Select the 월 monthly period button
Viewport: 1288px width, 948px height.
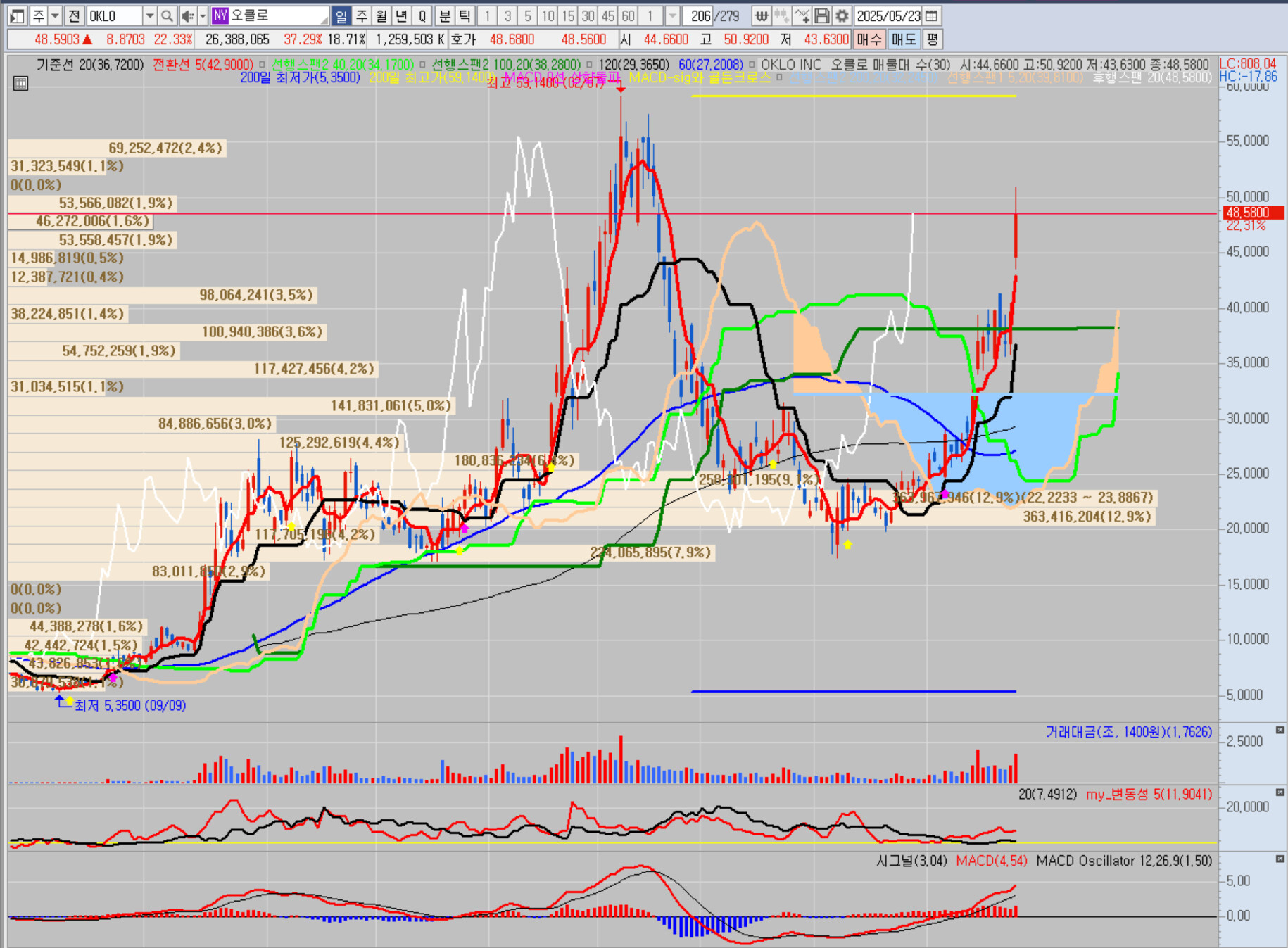click(381, 15)
